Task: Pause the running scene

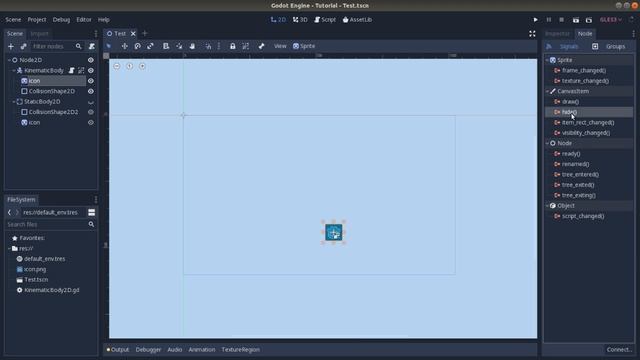Action: pos(549,20)
